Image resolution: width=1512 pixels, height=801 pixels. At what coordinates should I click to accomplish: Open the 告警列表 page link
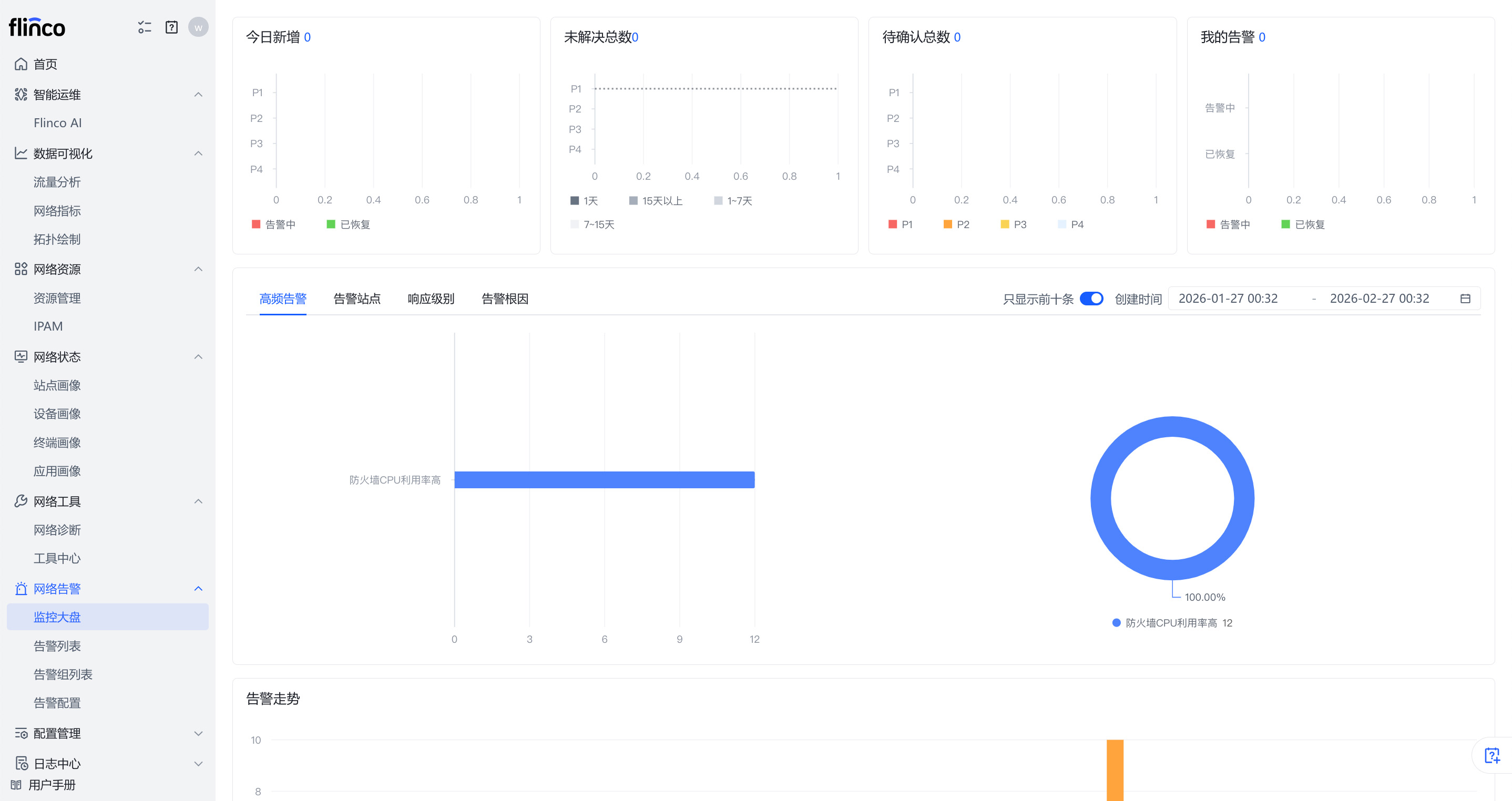tap(57, 646)
